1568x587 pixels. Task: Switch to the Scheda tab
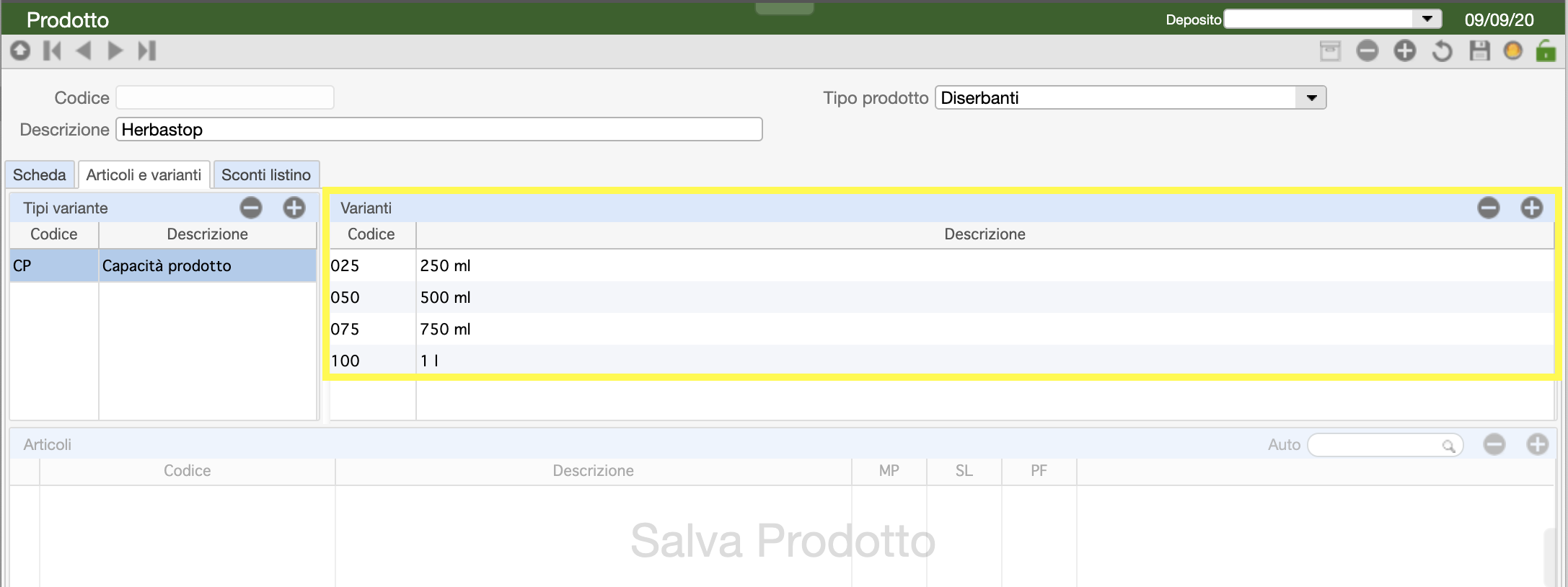(x=40, y=175)
